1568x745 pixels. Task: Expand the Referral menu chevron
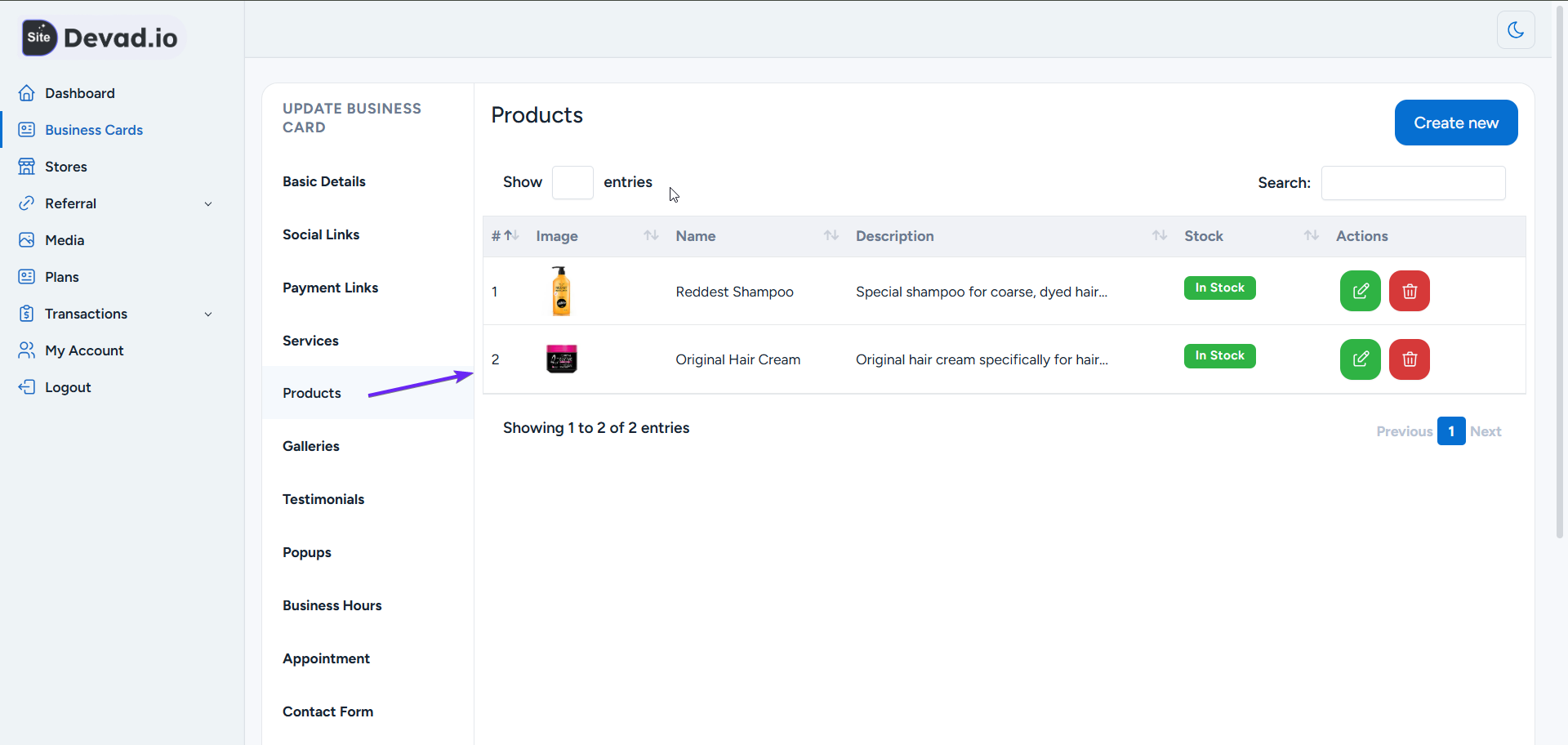pyautogui.click(x=209, y=203)
